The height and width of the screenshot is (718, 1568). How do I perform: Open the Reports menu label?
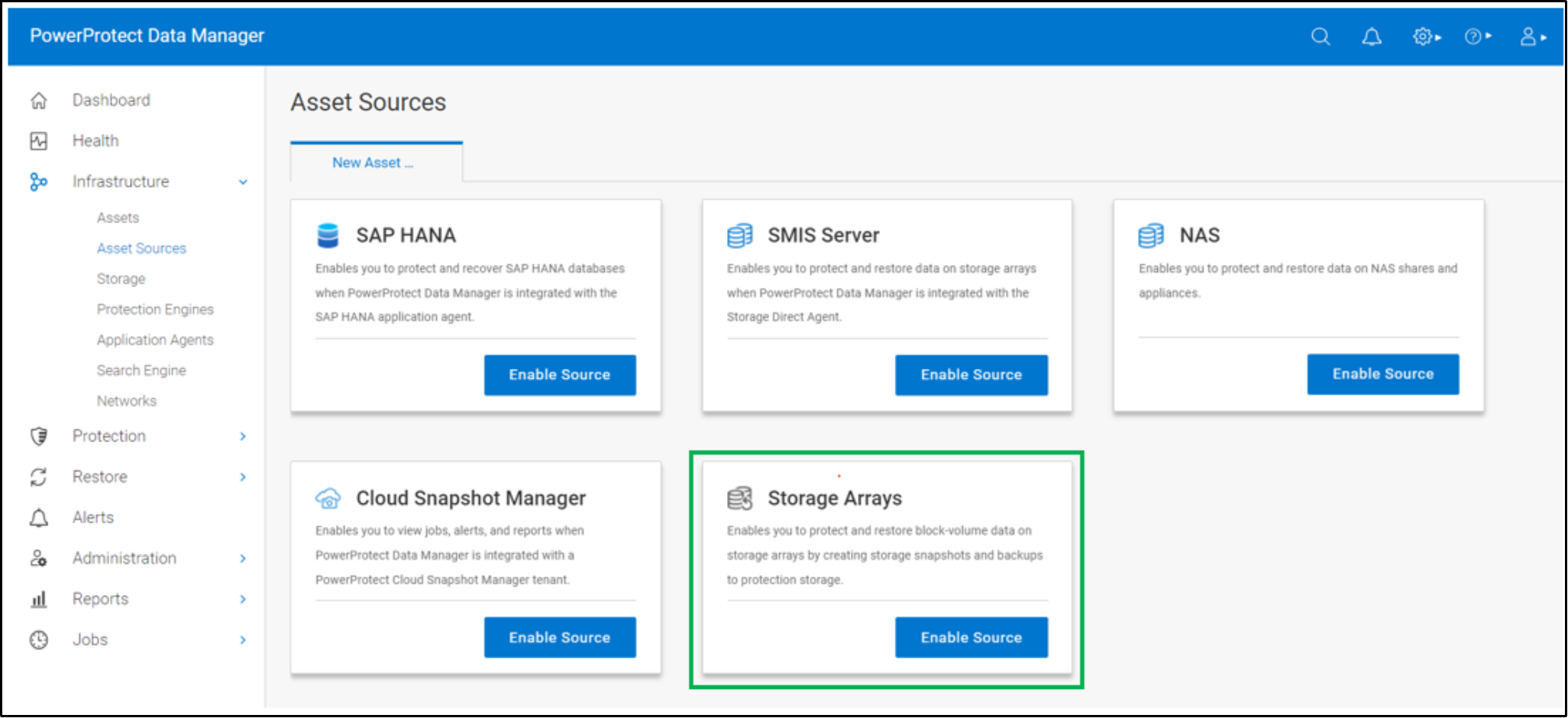tap(101, 599)
